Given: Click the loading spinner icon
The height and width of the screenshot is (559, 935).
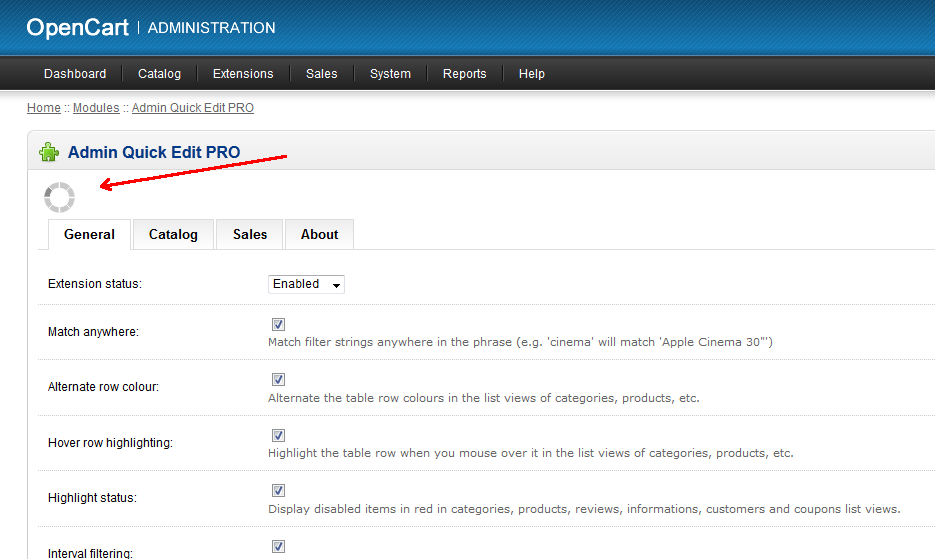Looking at the screenshot, I should coord(59,197).
